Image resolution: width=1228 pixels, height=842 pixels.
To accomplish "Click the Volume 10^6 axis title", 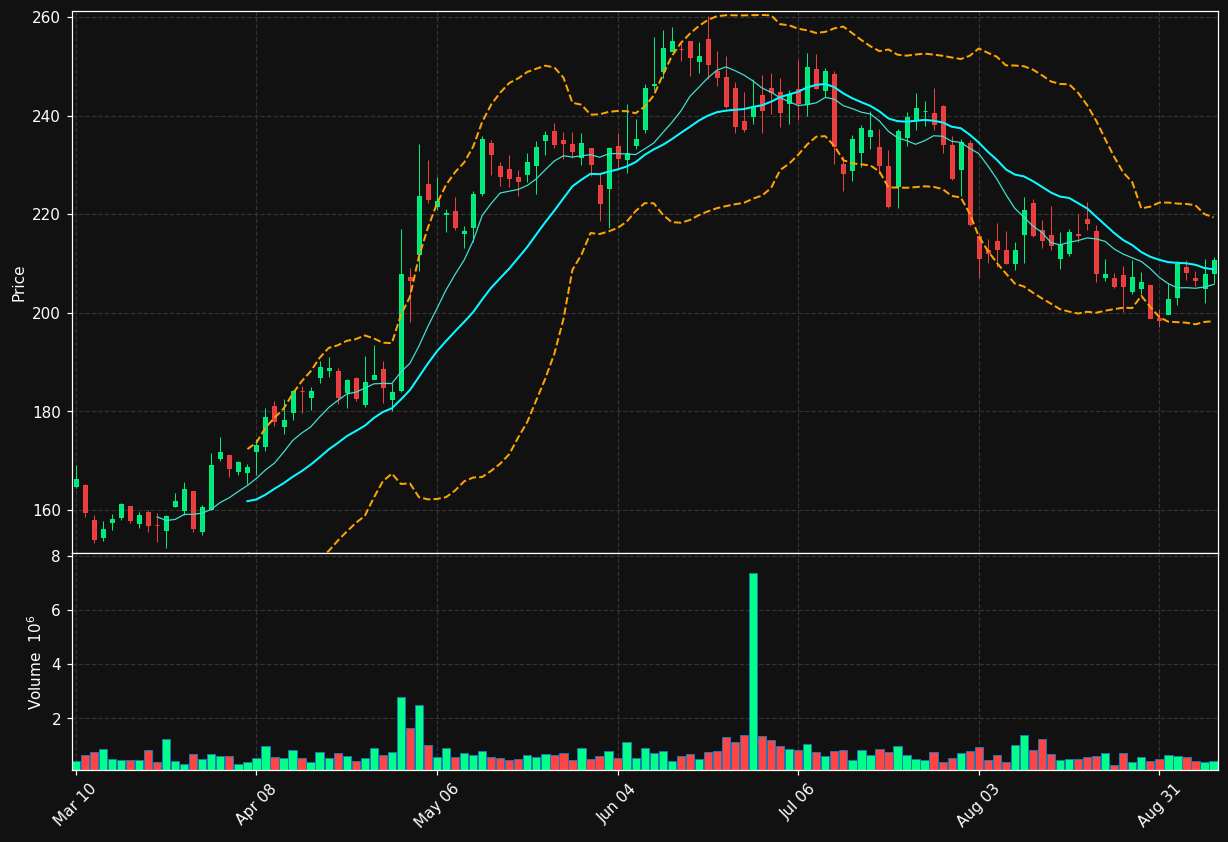I will point(35,662).
